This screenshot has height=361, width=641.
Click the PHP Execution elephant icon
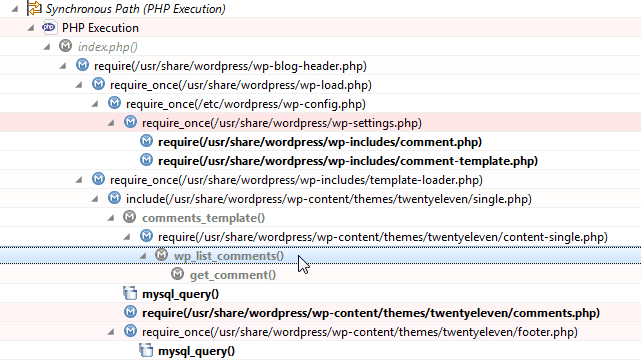49,27
